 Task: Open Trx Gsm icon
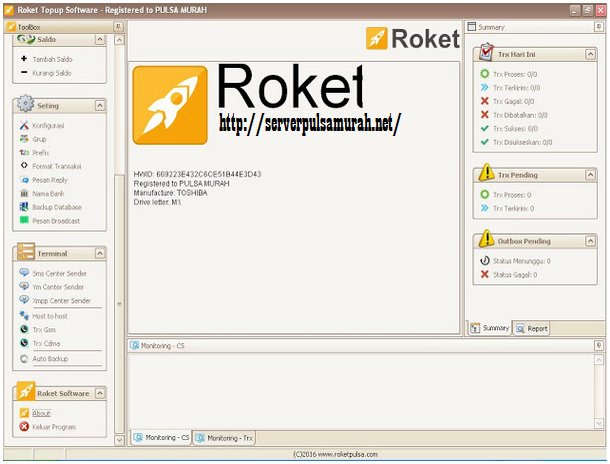[x=24, y=329]
